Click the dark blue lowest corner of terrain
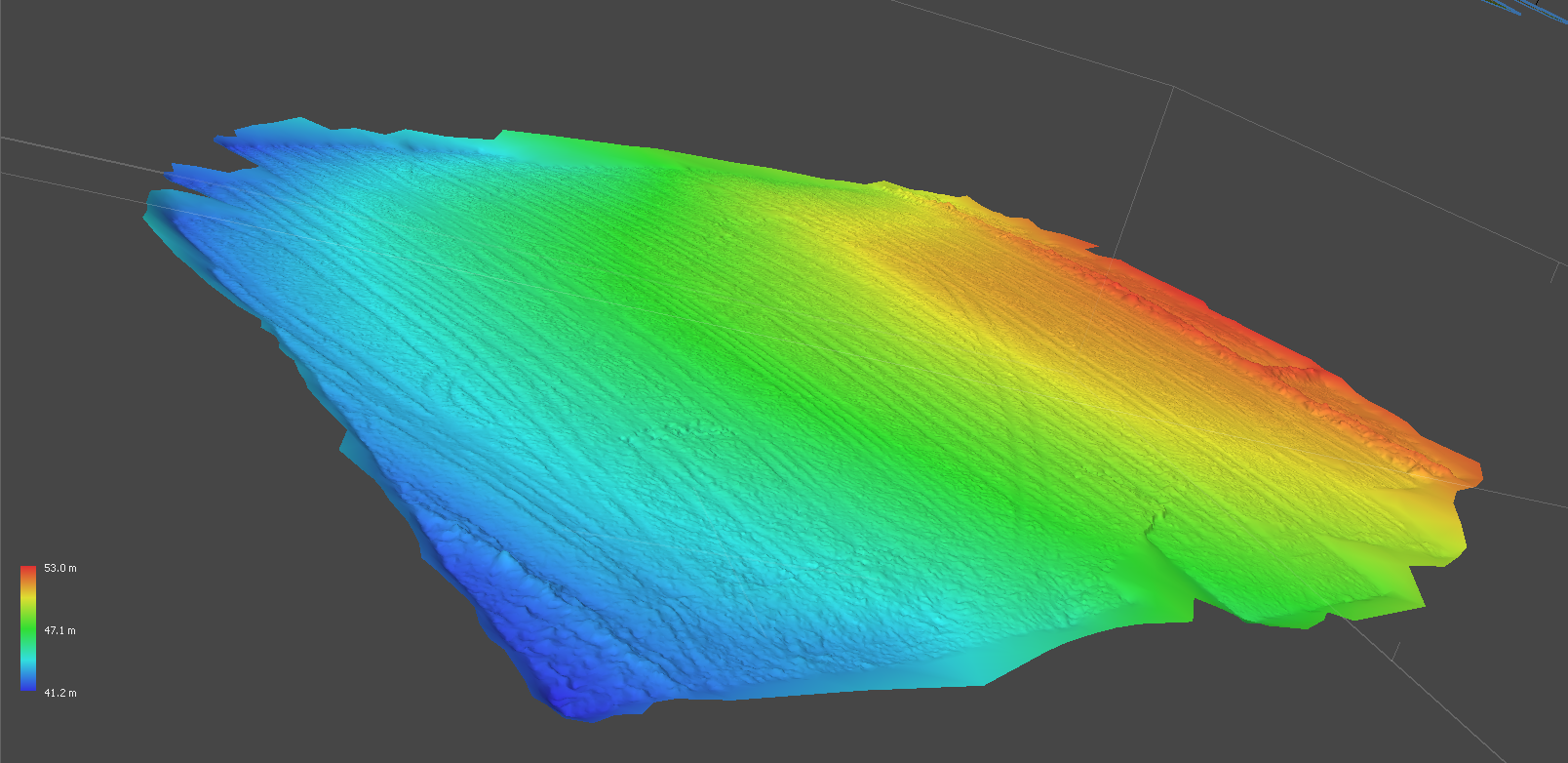Screen dimensions: 1568x763 pos(575,698)
